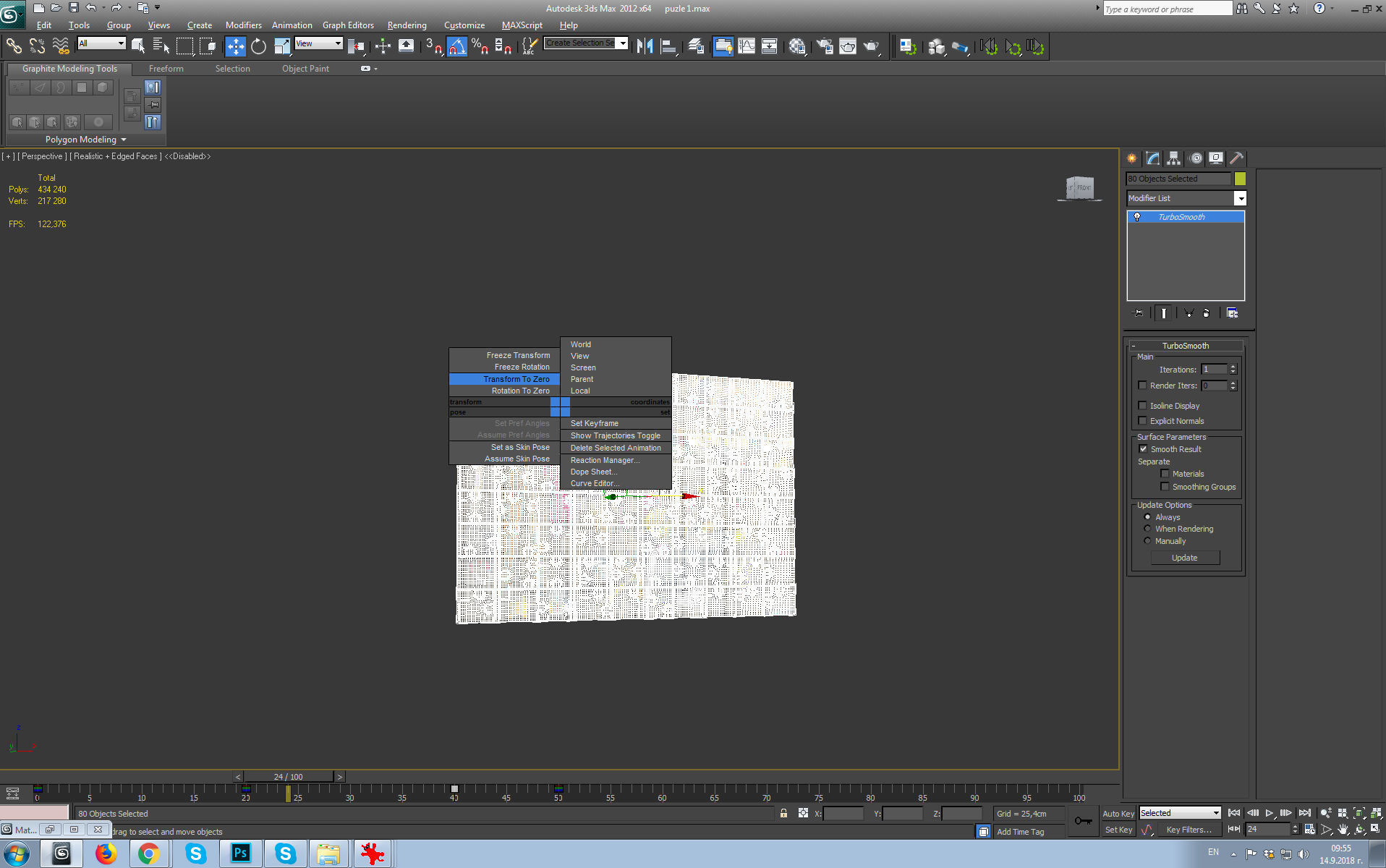The image size is (1386, 868).
Task: Choose the Bind to Space Warp tool
Action: pos(61,46)
